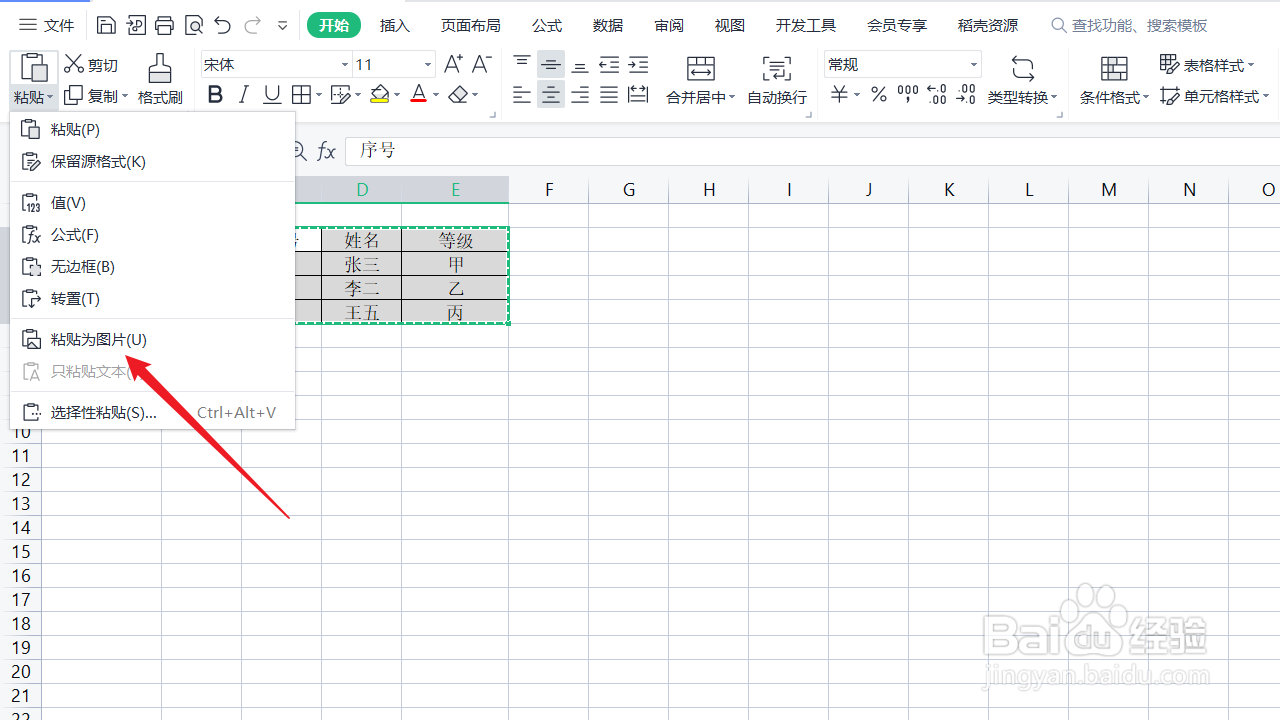1280x720 pixels.
Task: Open the 开发工具 tab
Action: click(806, 25)
